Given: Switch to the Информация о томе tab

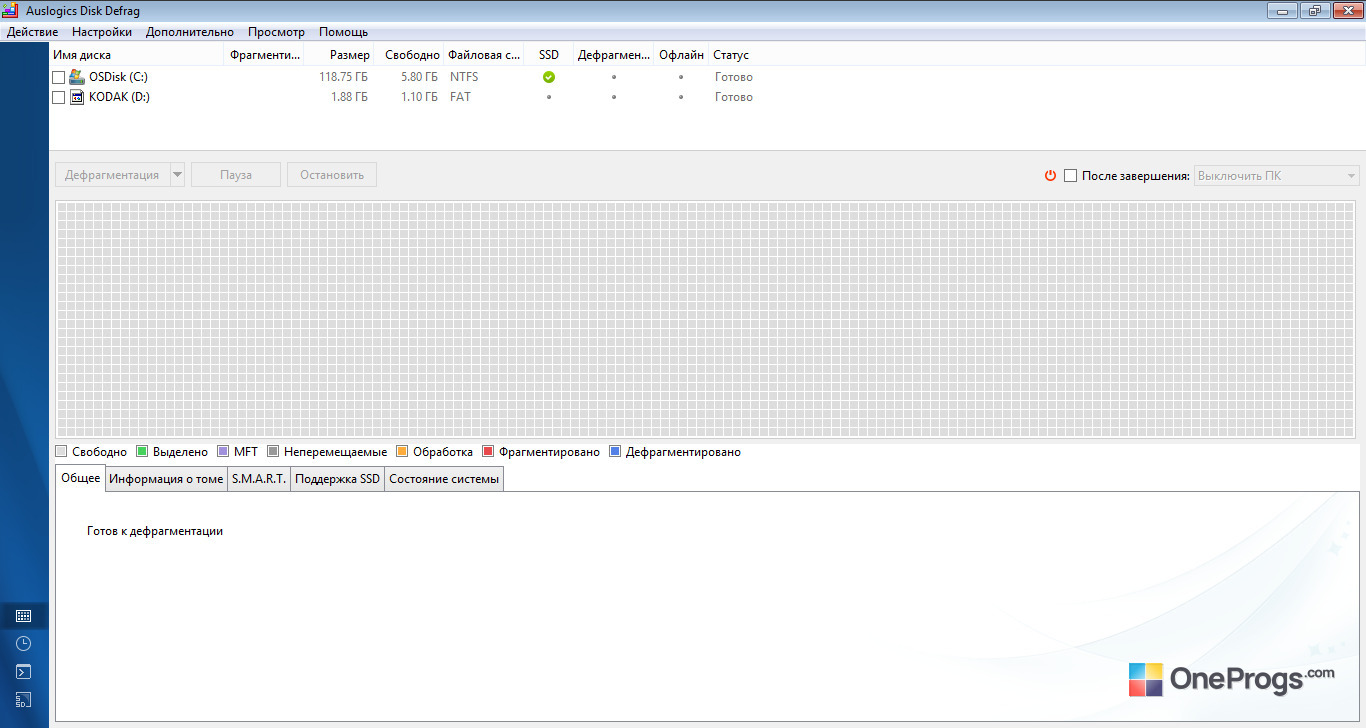Looking at the screenshot, I should pyautogui.click(x=166, y=479).
